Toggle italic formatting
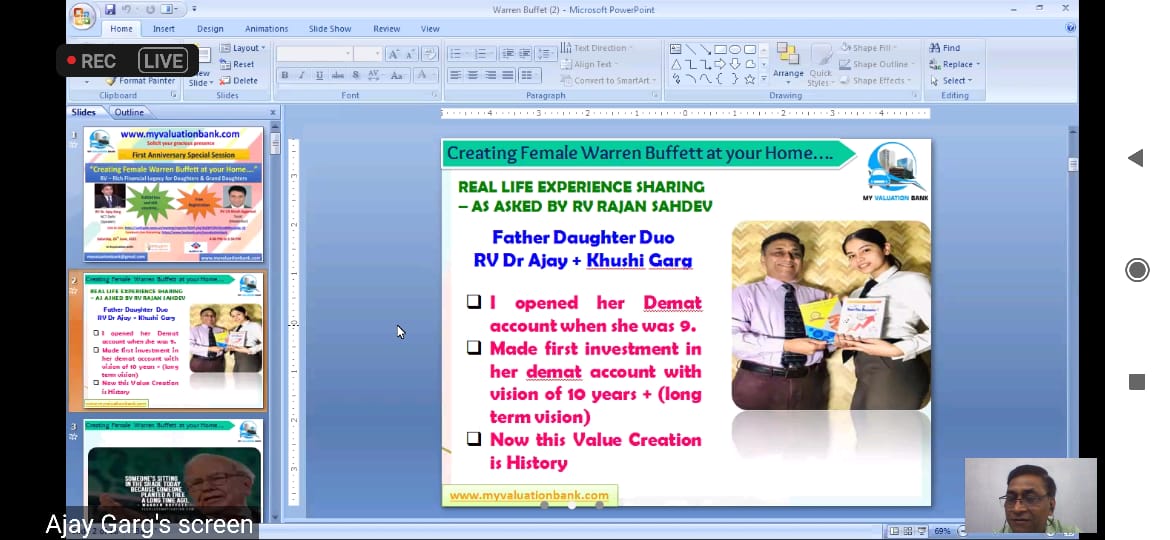The image size is (1170, 540). [x=301, y=75]
